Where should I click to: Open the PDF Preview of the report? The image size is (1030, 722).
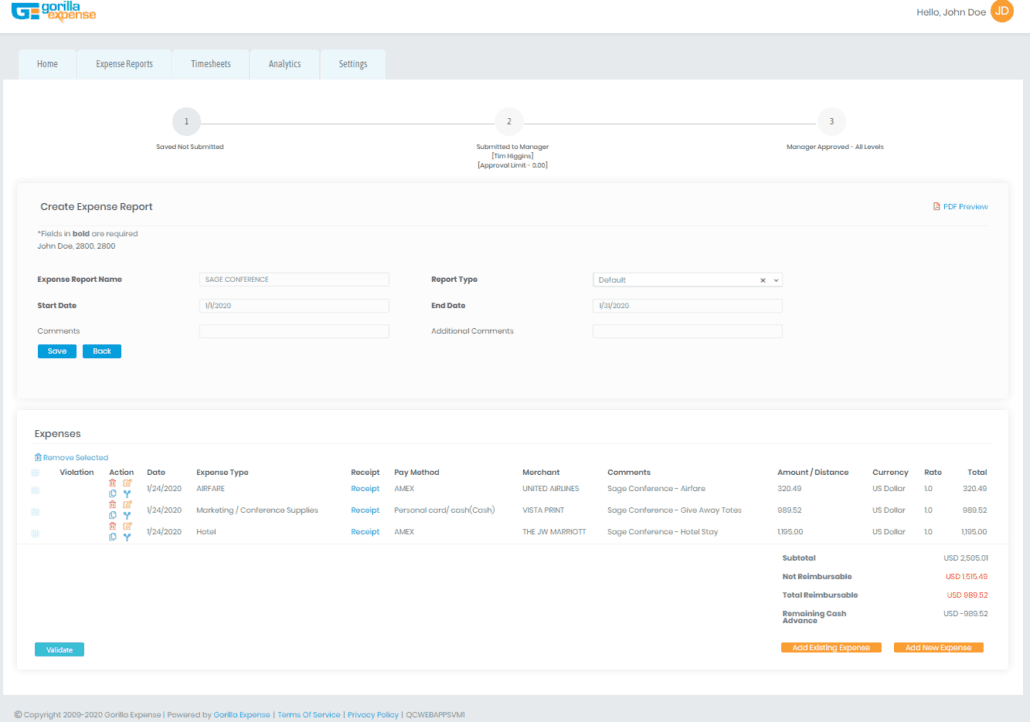(x=961, y=206)
